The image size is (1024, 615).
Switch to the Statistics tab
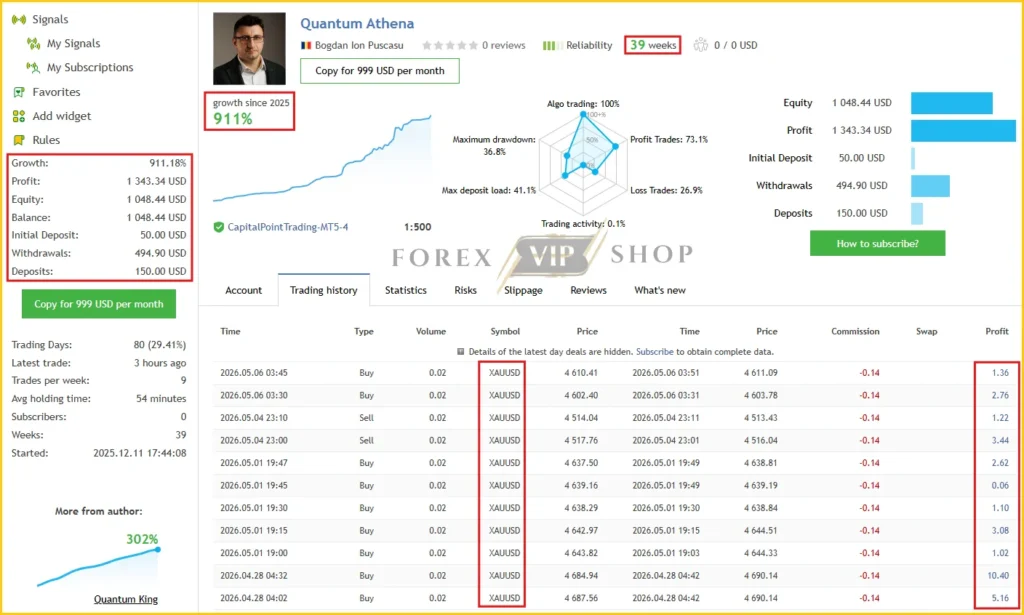pos(406,291)
